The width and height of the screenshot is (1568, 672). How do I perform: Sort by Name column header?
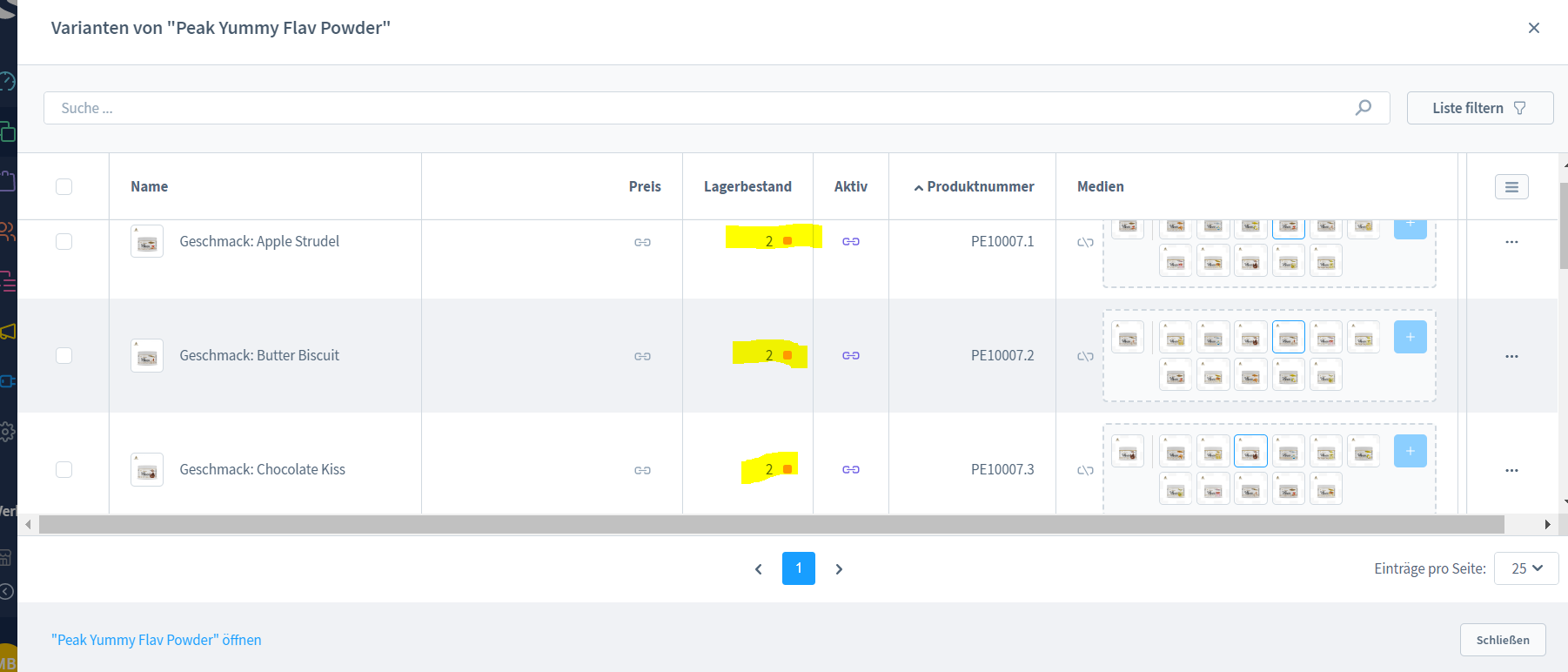click(x=150, y=186)
